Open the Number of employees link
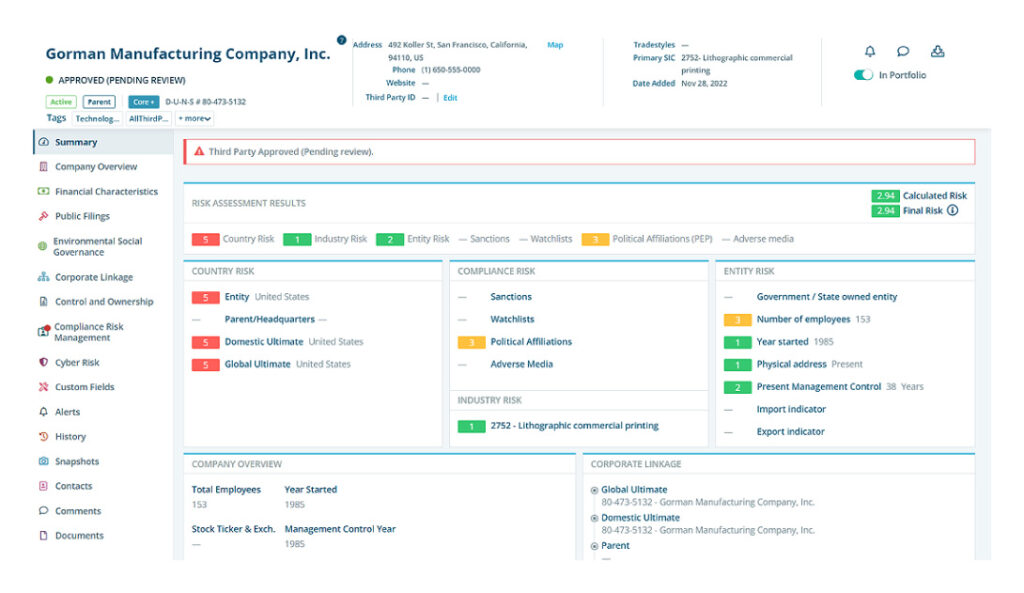This screenshot has height=593, width=1024. click(803, 319)
